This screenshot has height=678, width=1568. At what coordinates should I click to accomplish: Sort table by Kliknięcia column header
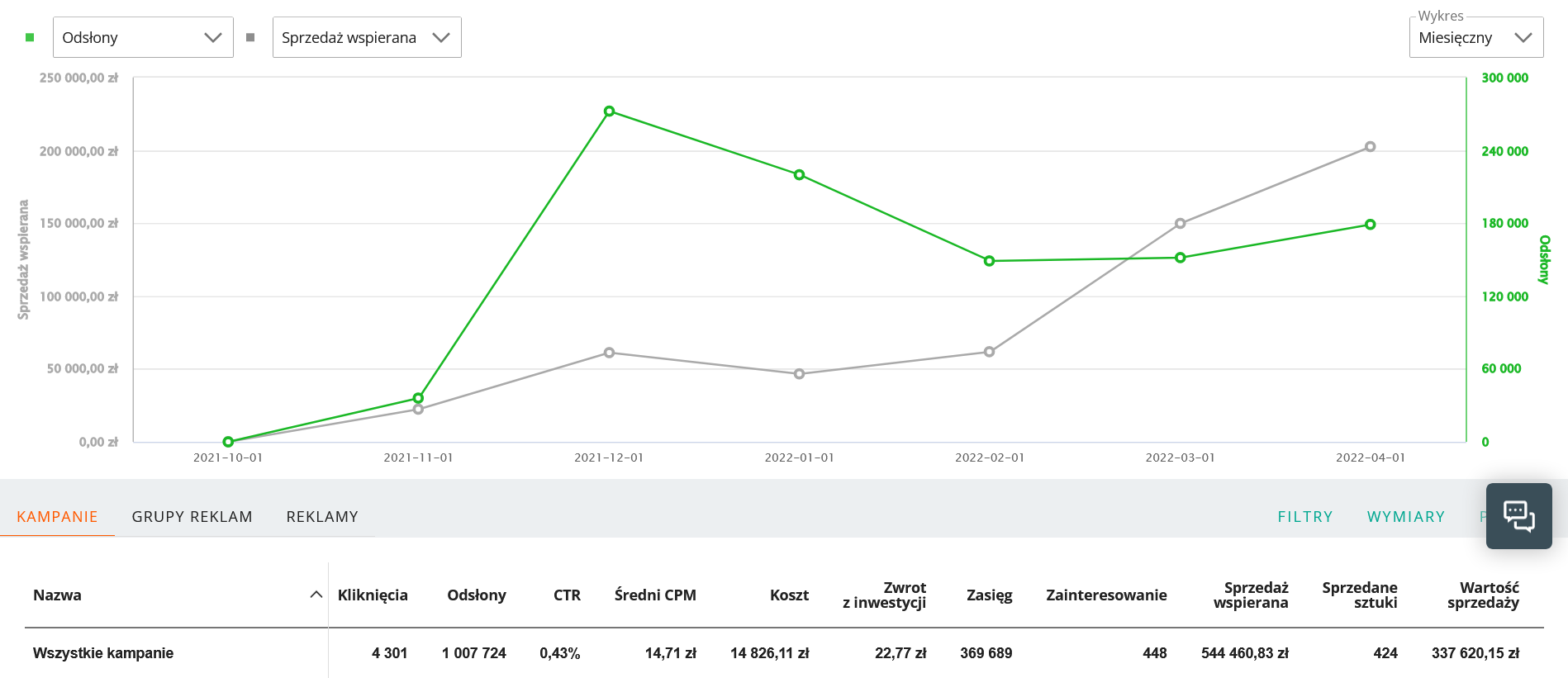373,595
